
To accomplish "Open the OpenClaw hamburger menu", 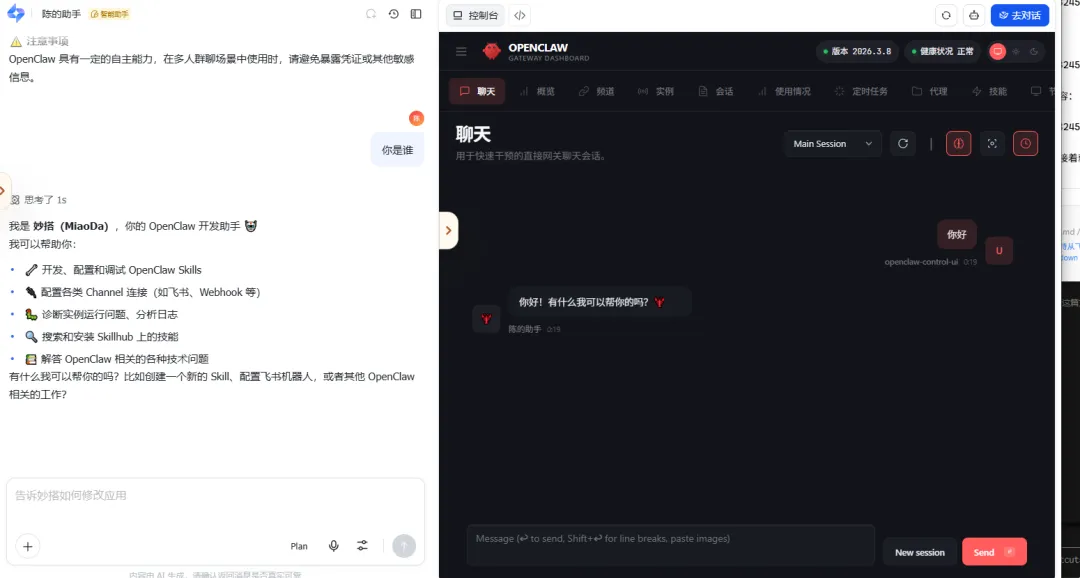I will 461,52.
